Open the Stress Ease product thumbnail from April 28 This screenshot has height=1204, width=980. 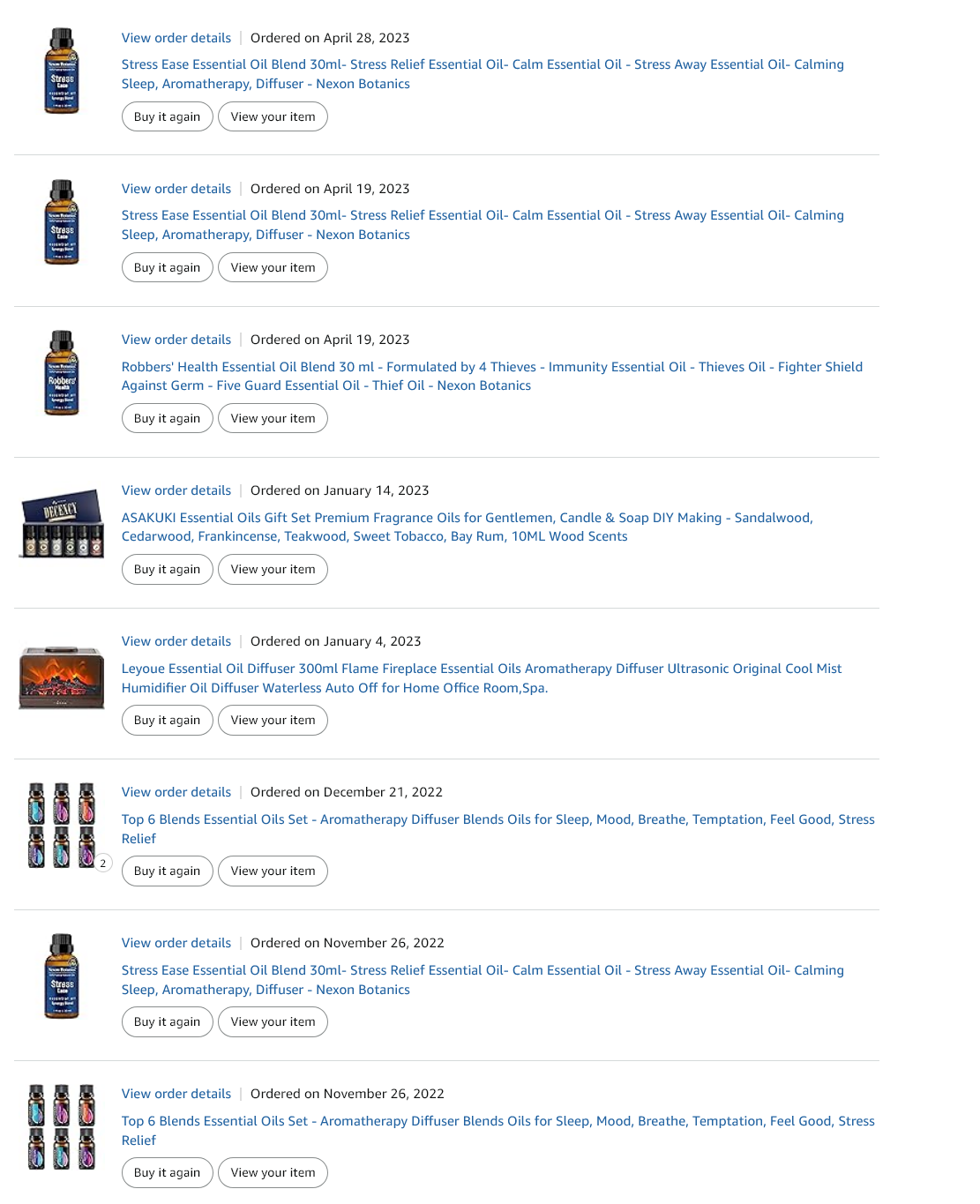pos(62,71)
